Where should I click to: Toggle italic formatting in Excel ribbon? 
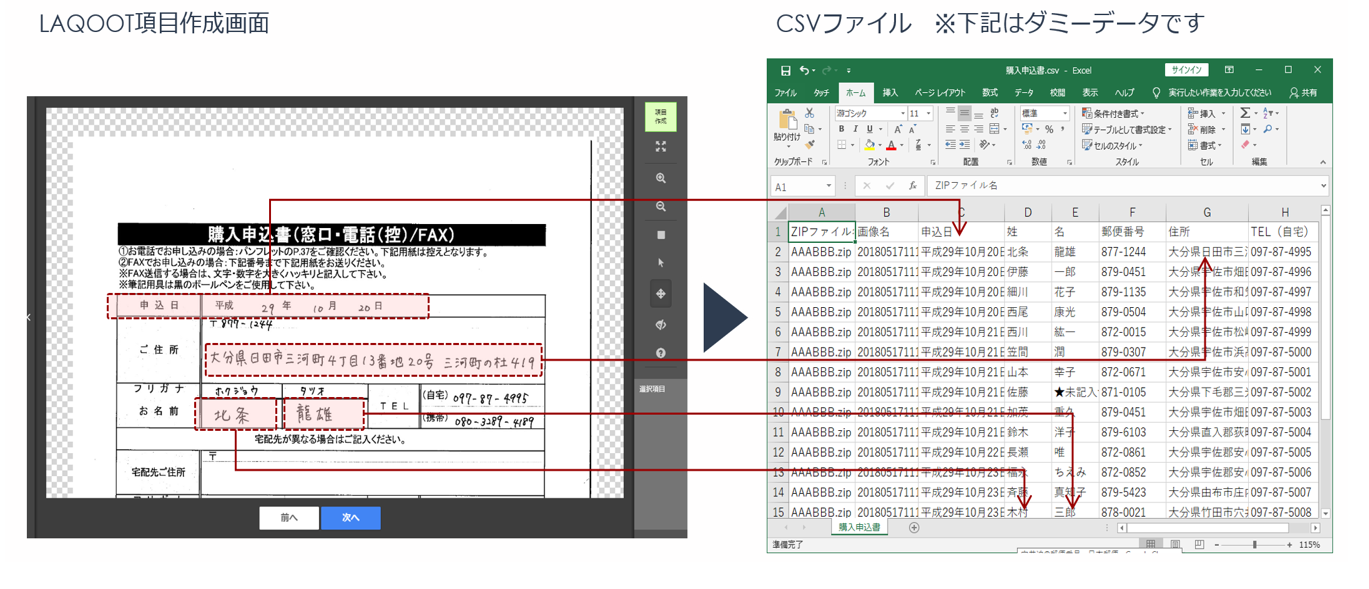[855, 130]
